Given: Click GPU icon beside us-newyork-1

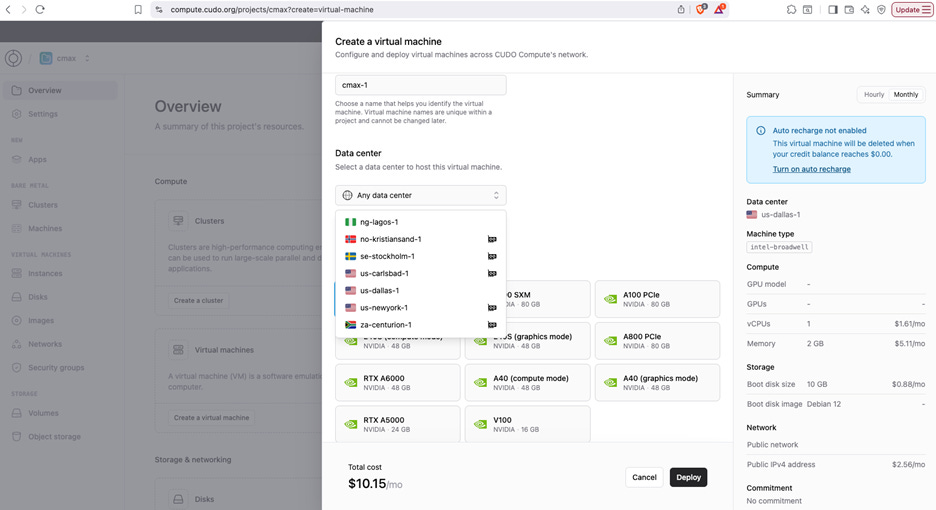Looking at the screenshot, I should pyautogui.click(x=492, y=308).
